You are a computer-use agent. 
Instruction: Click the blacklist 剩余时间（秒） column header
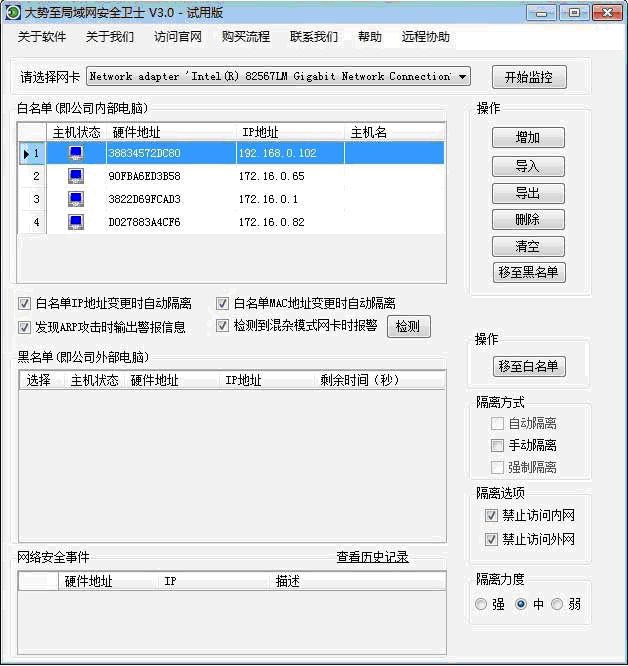click(380, 380)
